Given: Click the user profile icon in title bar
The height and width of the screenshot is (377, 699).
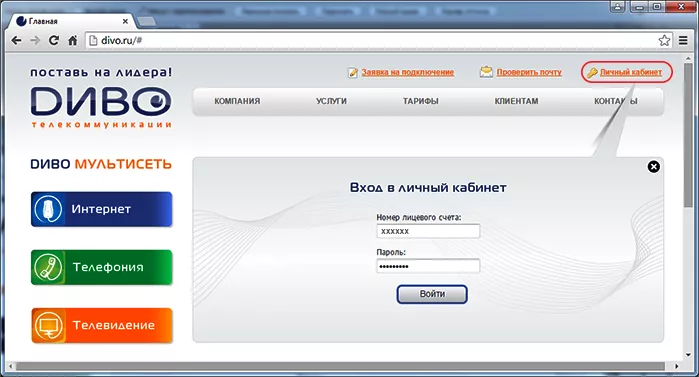Looking at the screenshot, I should tap(617, 6).
